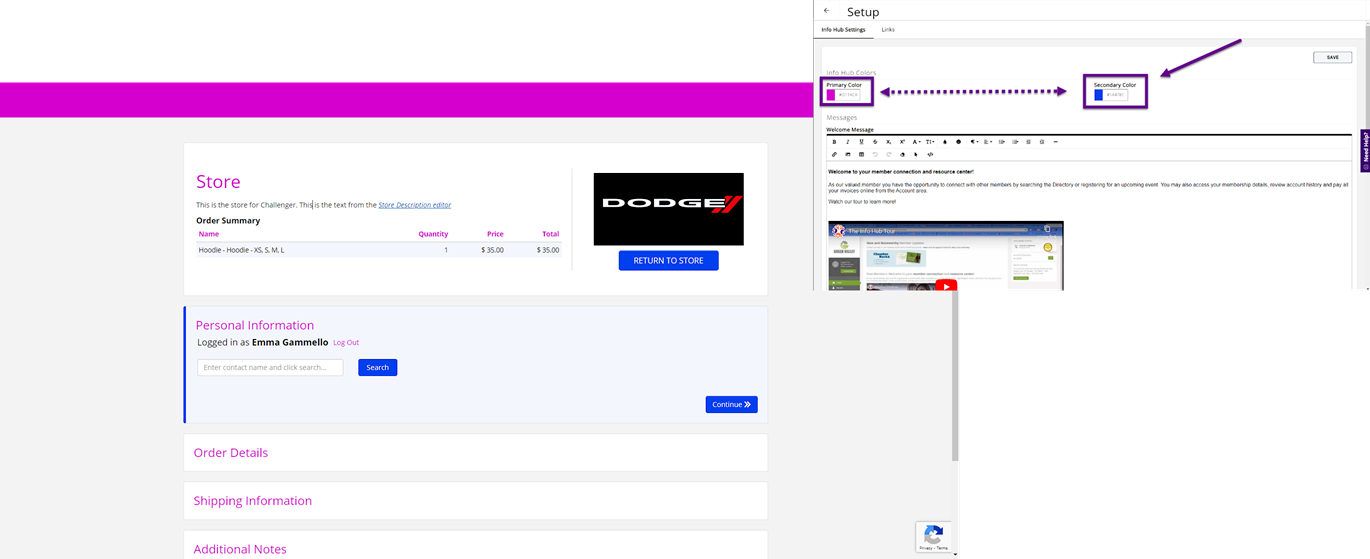This screenshot has width=1370, height=559.
Task: Open the font family dropdown (A)
Action: (916, 142)
